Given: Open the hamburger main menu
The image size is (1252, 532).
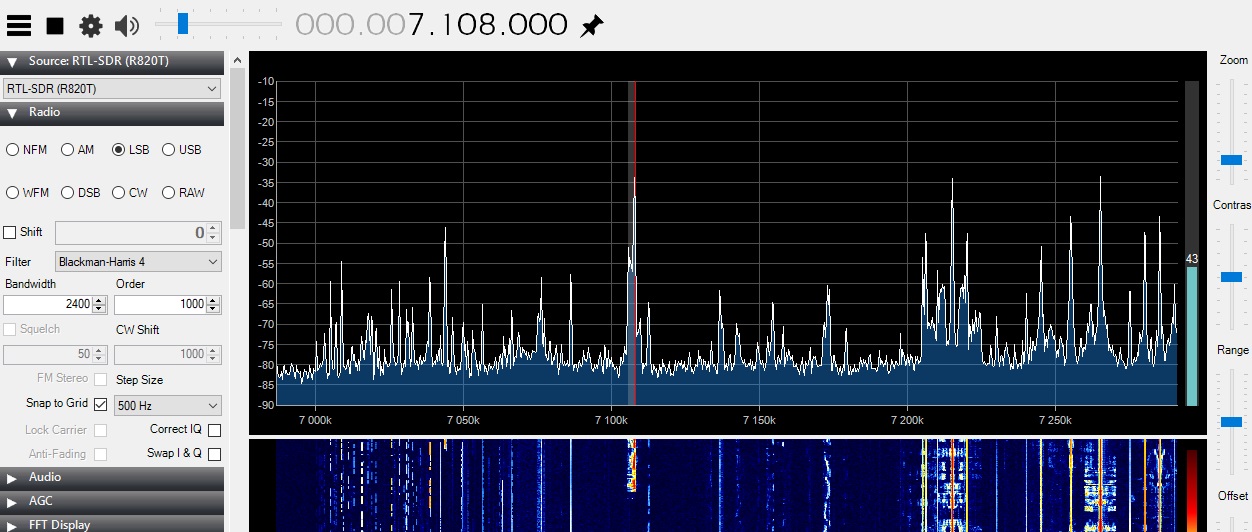Looking at the screenshot, I should click(x=19, y=25).
